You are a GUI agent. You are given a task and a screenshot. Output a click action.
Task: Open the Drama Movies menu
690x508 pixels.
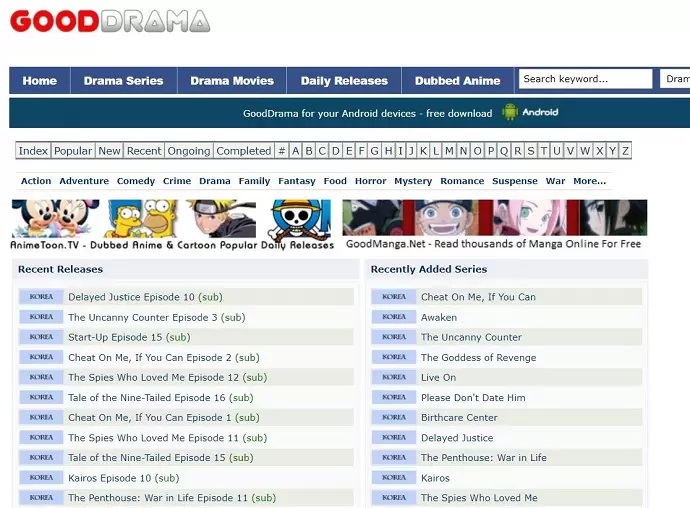(x=232, y=81)
